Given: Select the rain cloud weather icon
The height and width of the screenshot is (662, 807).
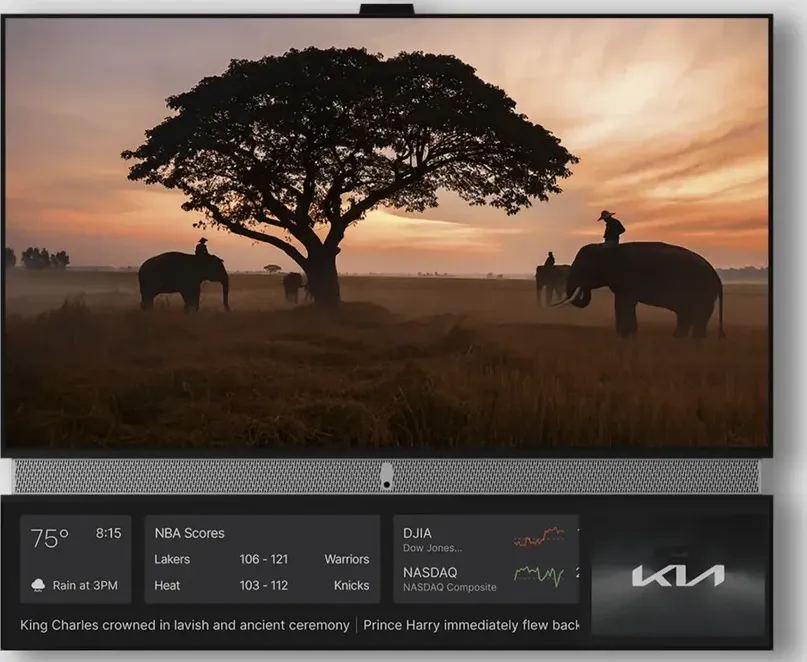Looking at the screenshot, I should [x=38, y=586].
